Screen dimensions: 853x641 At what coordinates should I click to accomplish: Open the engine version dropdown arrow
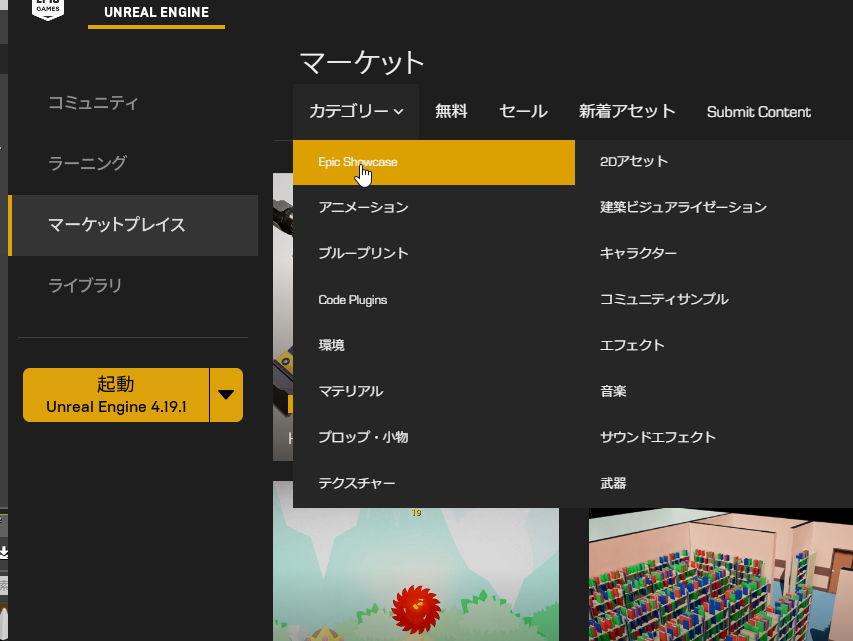coord(227,395)
